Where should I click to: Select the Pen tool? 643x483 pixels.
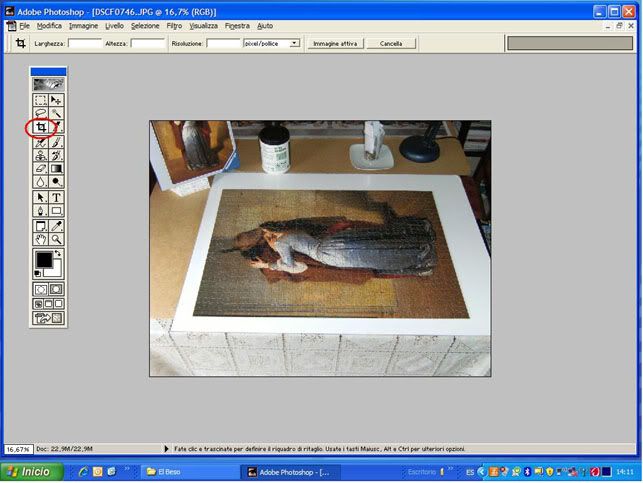click(x=41, y=211)
